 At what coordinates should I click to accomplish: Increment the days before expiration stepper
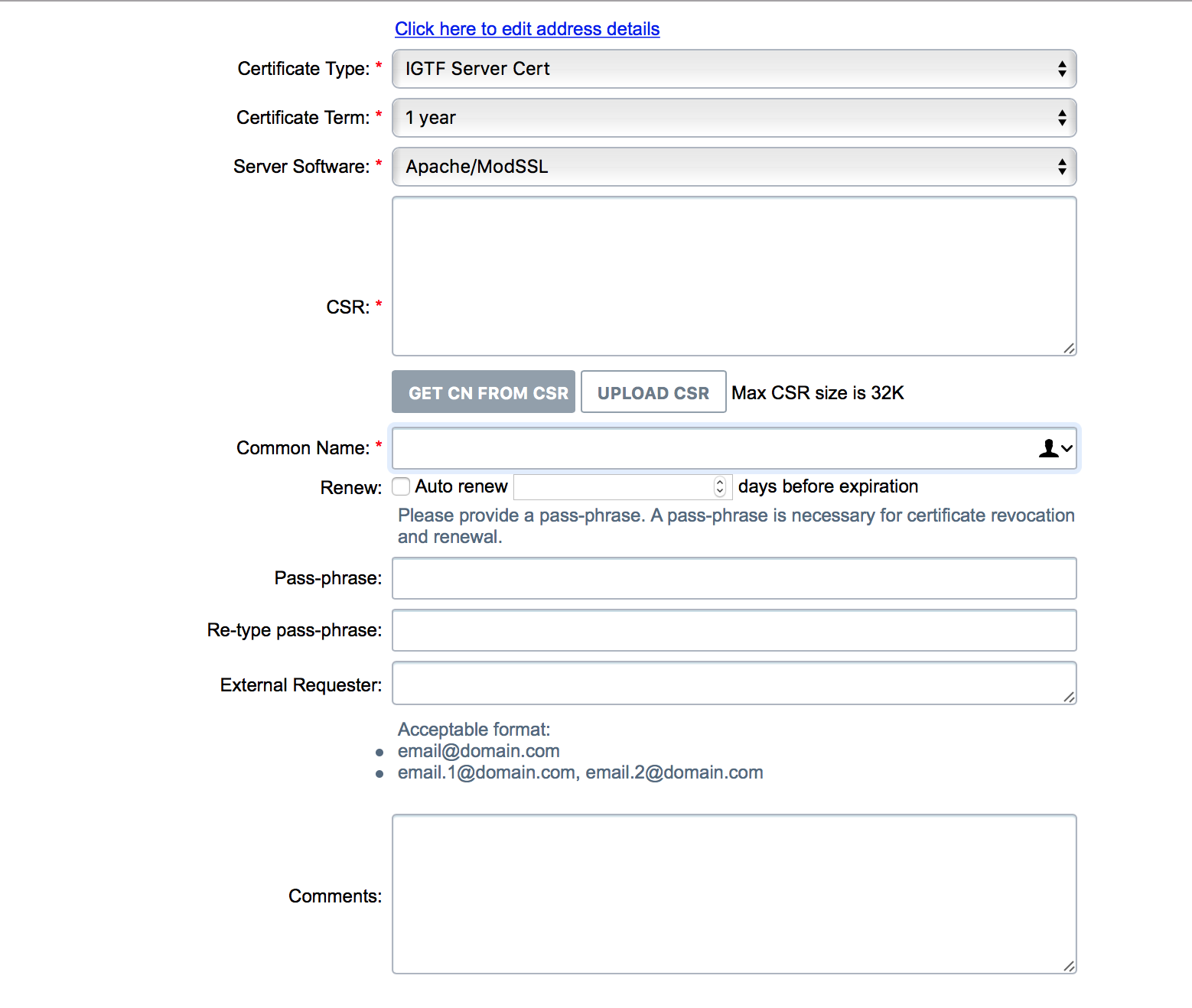click(x=720, y=482)
